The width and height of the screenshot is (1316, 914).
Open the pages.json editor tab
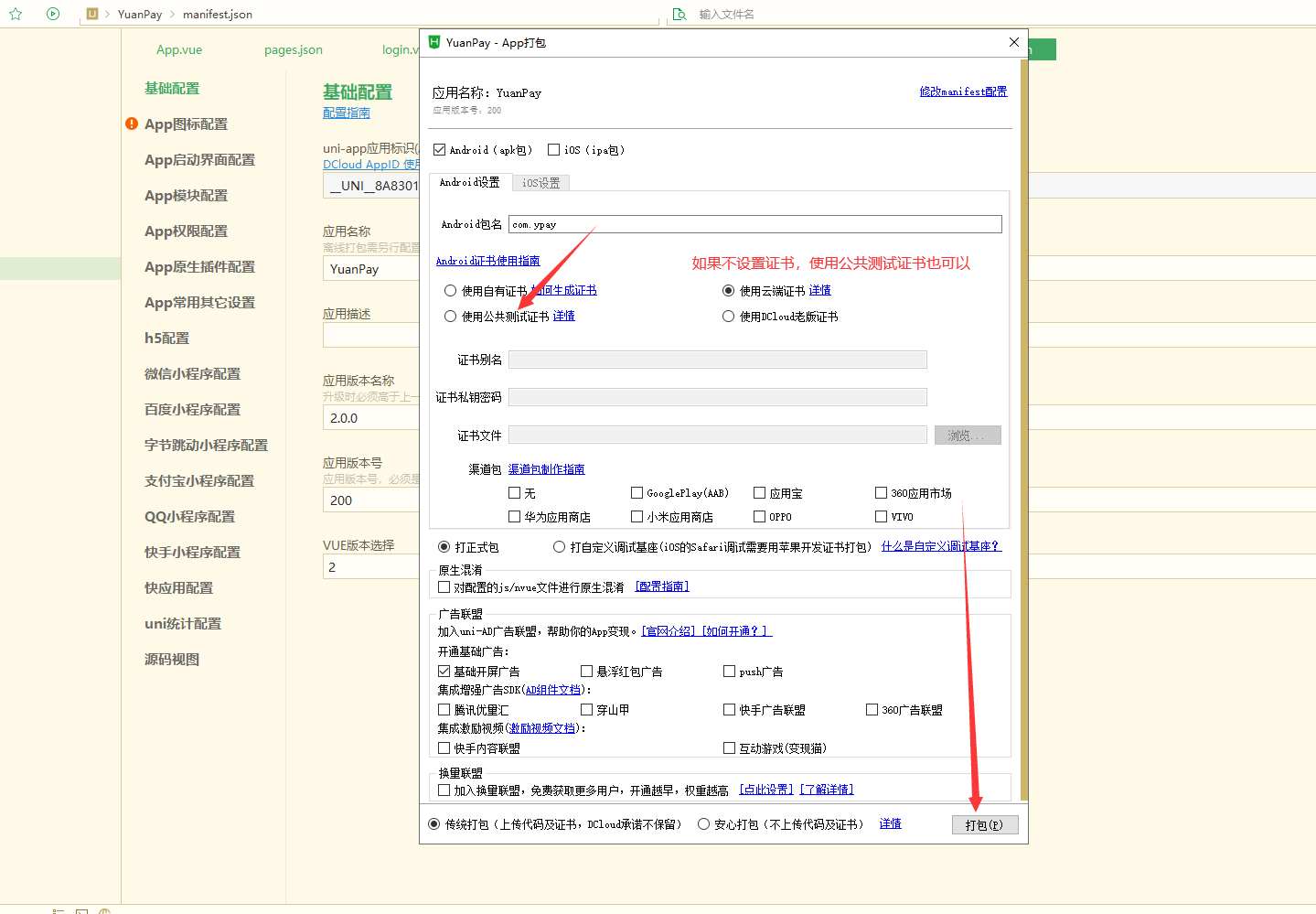pyautogui.click(x=294, y=49)
